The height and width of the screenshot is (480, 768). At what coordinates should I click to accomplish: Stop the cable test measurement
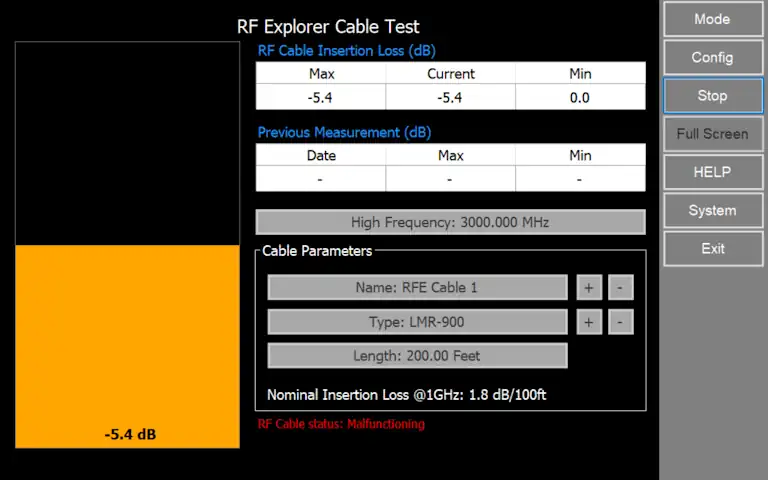712,96
